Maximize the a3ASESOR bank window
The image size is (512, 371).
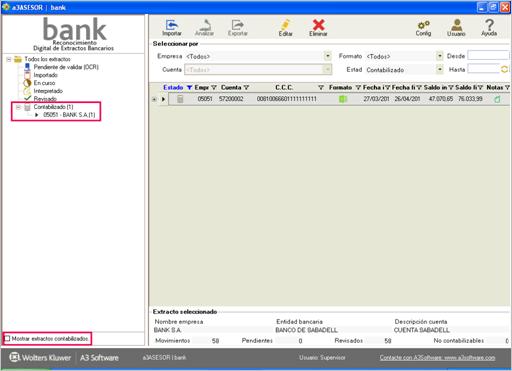pyautogui.click(x=494, y=7)
